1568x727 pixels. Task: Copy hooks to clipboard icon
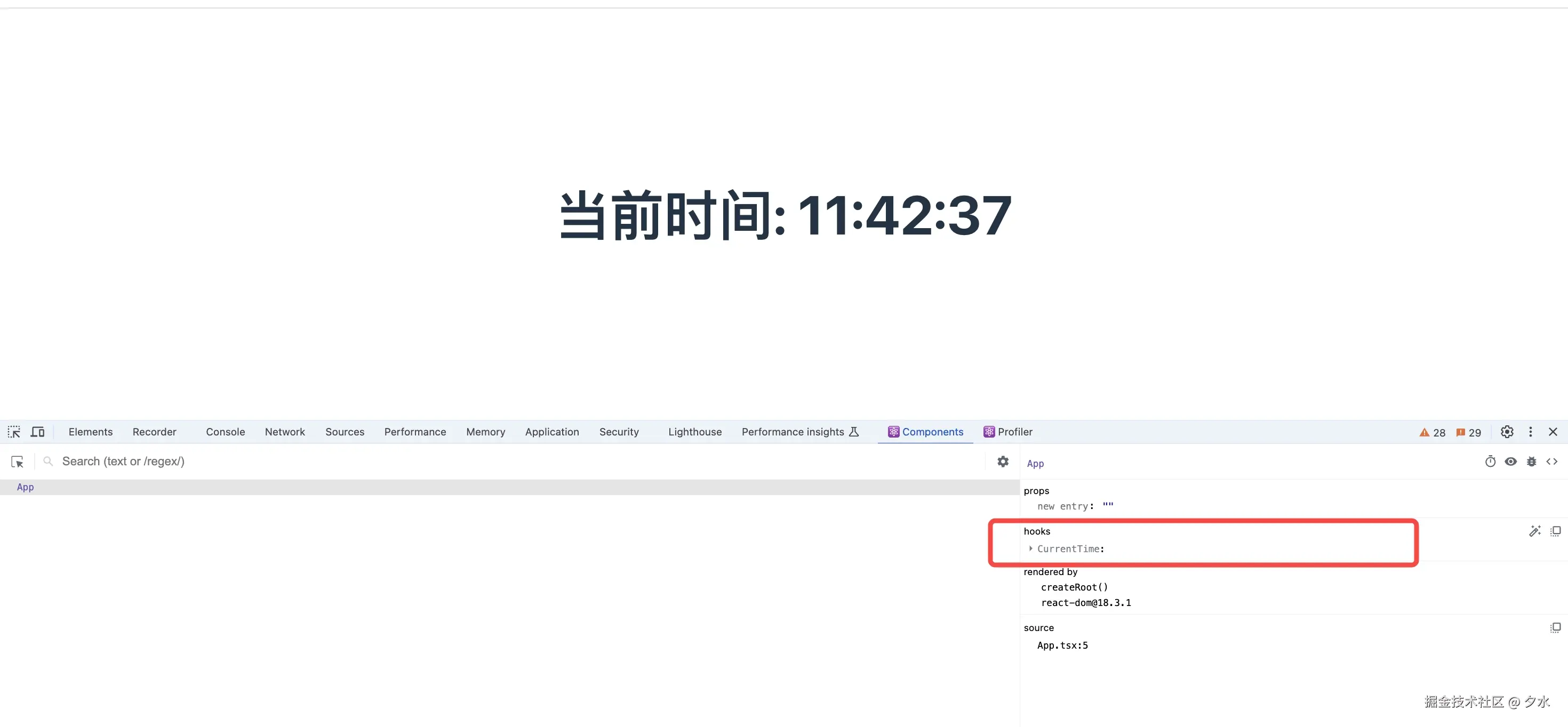point(1555,531)
